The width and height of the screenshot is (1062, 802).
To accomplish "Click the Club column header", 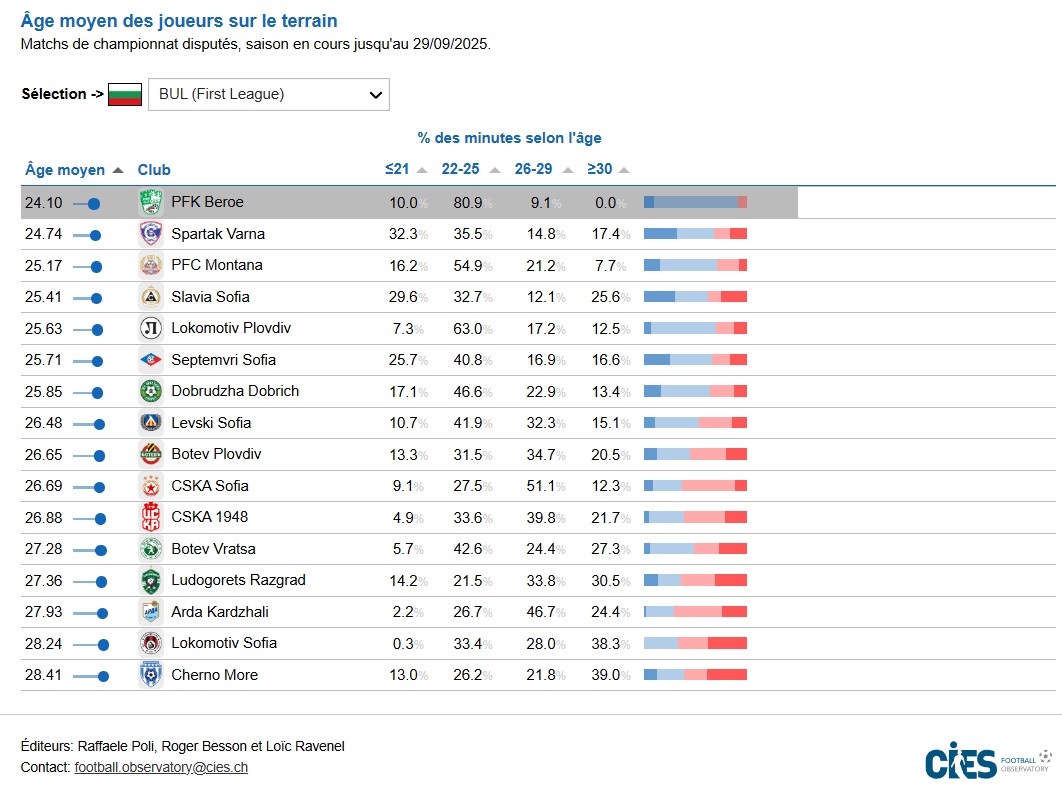I will tap(154, 170).
